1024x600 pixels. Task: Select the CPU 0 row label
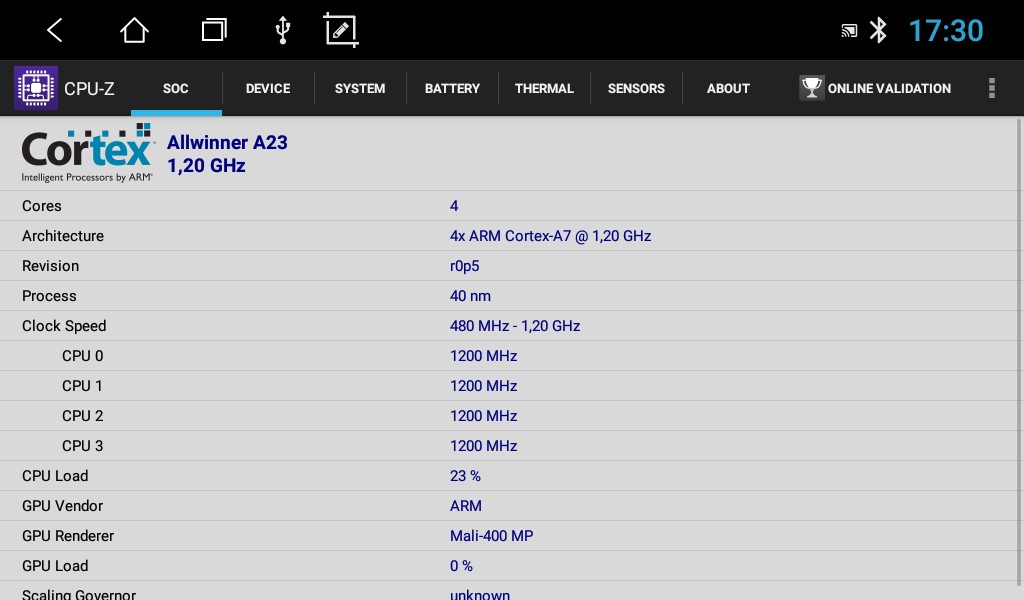(x=82, y=356)
